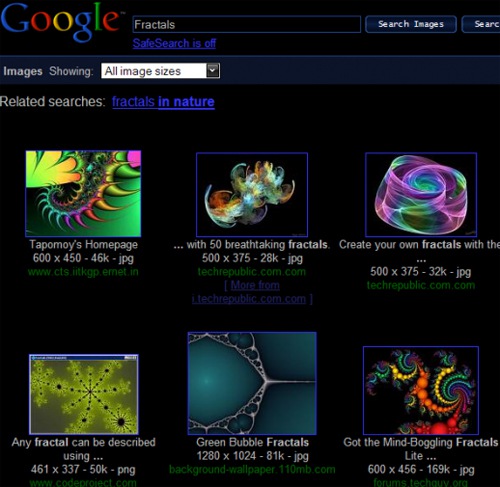Click the Got the Mind-Boggling Fractals caption
This screenshot has height=487, width=500.
(421, 449)
